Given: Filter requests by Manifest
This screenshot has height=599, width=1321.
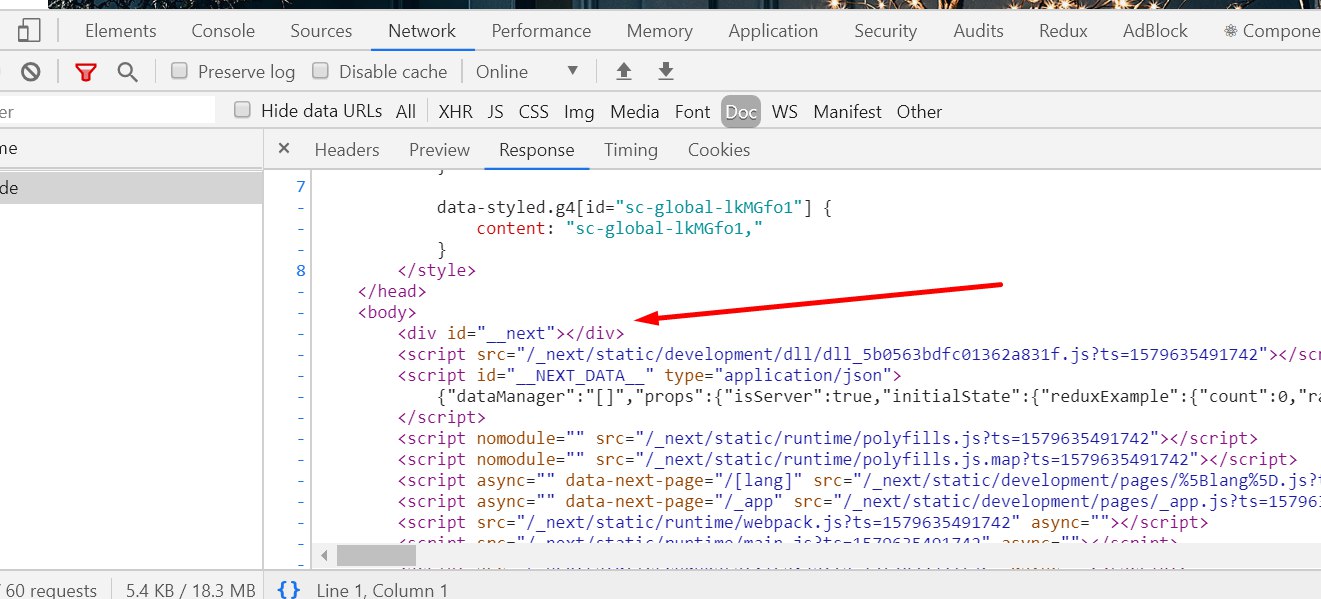Looking at the screenshot, I should coord(848,111).
